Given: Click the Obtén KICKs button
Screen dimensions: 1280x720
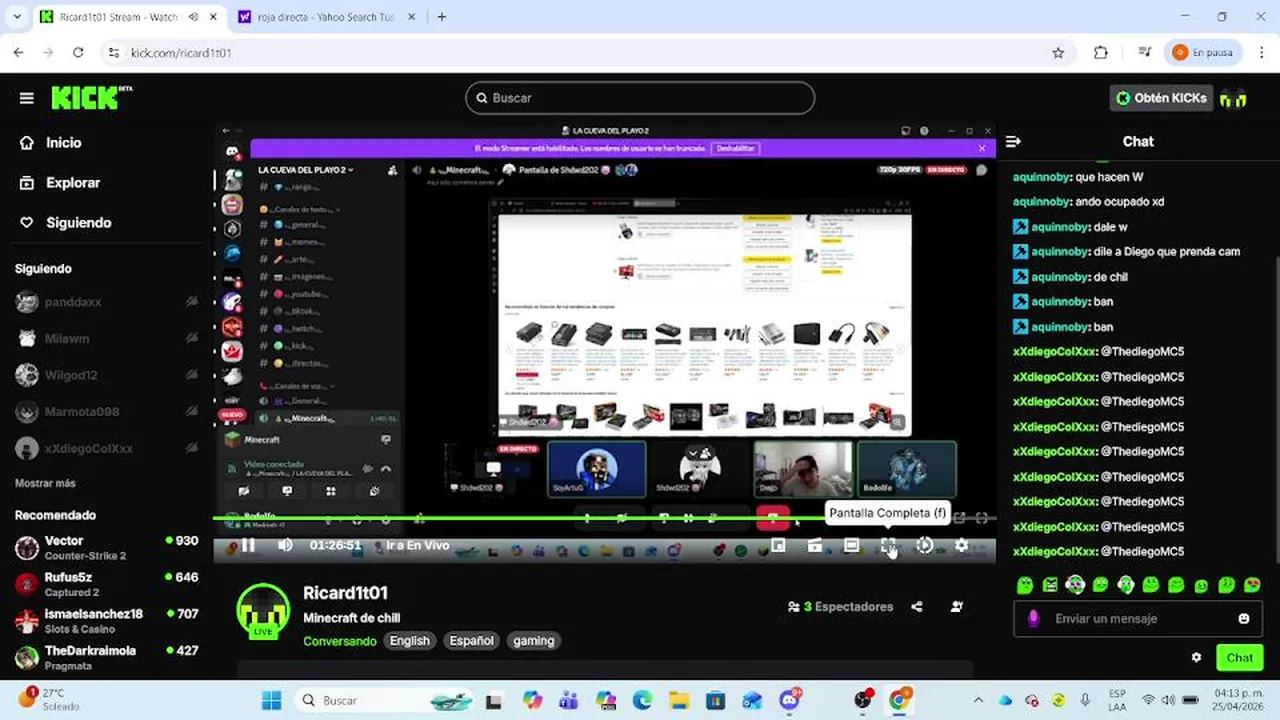Looking at the screenshot, I should (x=1161, y=98).
